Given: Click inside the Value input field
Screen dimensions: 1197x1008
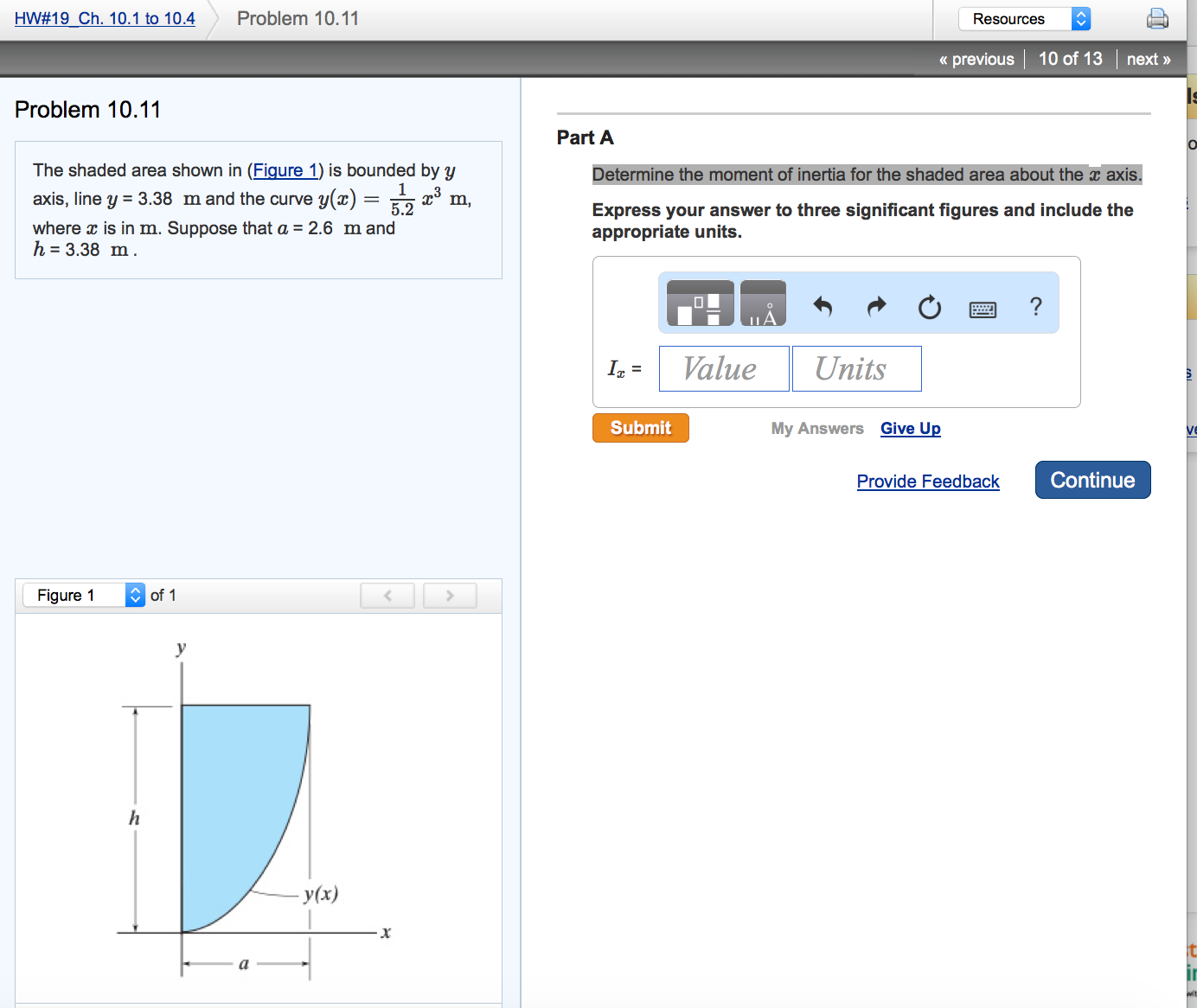Looking at the screenshot, I should (723, 368).
